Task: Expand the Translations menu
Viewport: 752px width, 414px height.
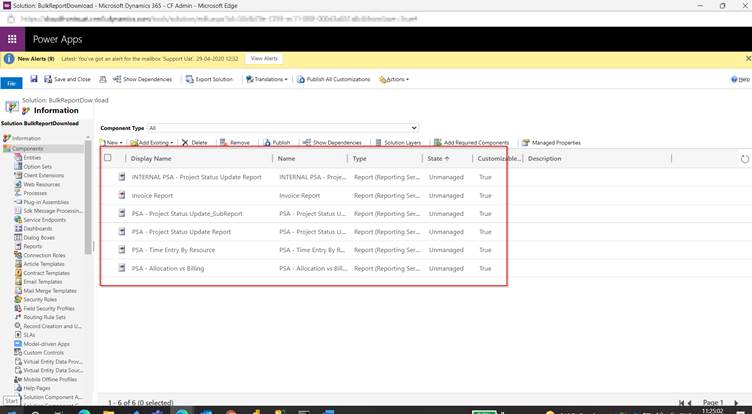Action: pos(266,79)
